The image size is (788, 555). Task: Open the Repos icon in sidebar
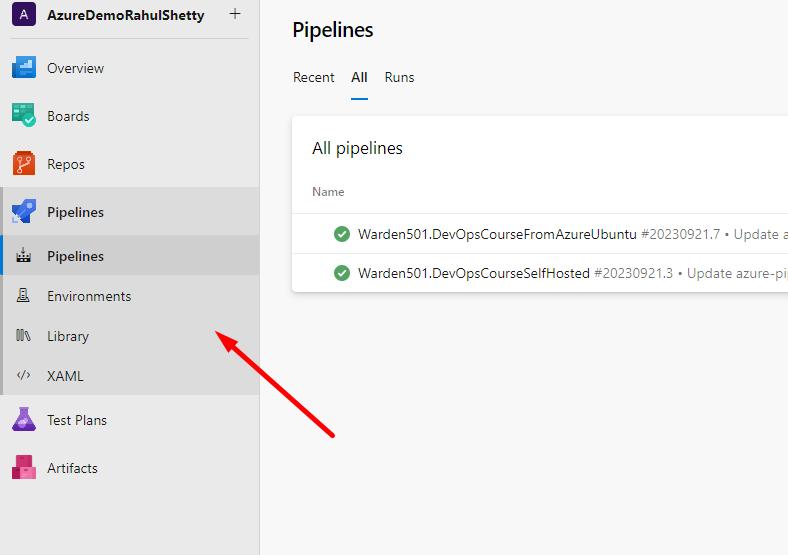click(x=24, y=163)
